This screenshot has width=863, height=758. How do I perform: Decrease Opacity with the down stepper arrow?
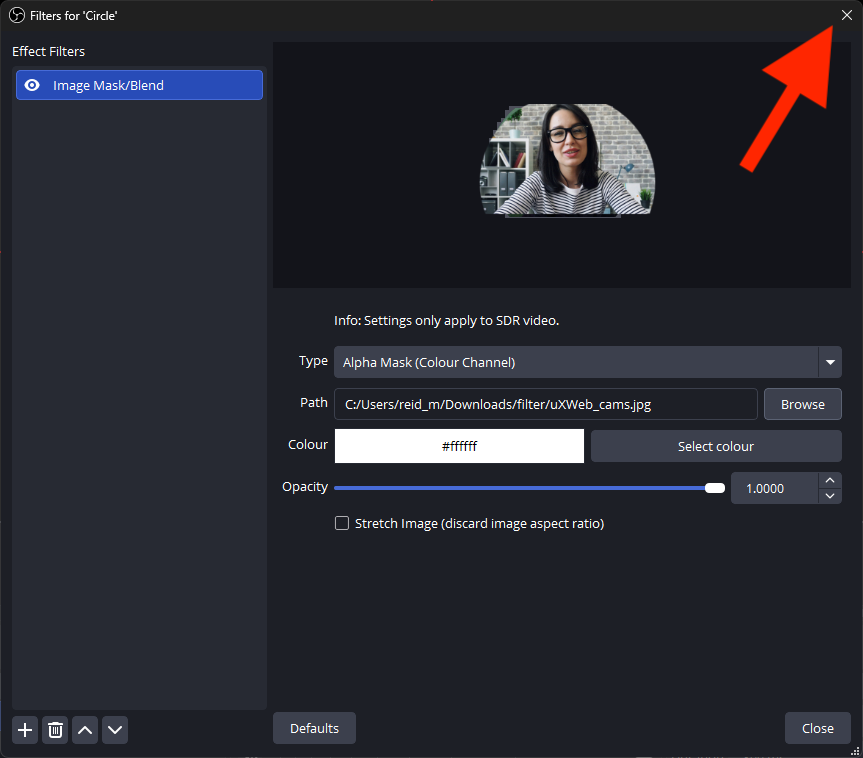point(829,495)
